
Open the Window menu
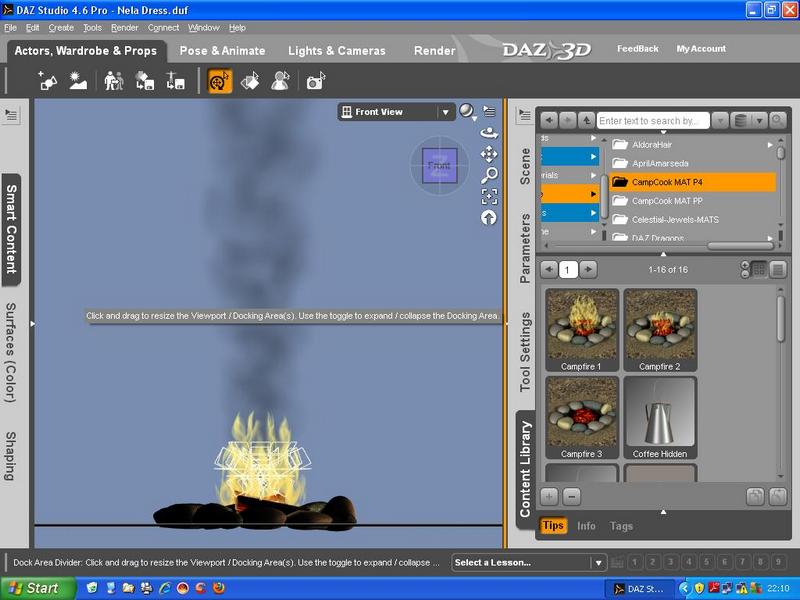pyautogui.click(x=204, y=28)
